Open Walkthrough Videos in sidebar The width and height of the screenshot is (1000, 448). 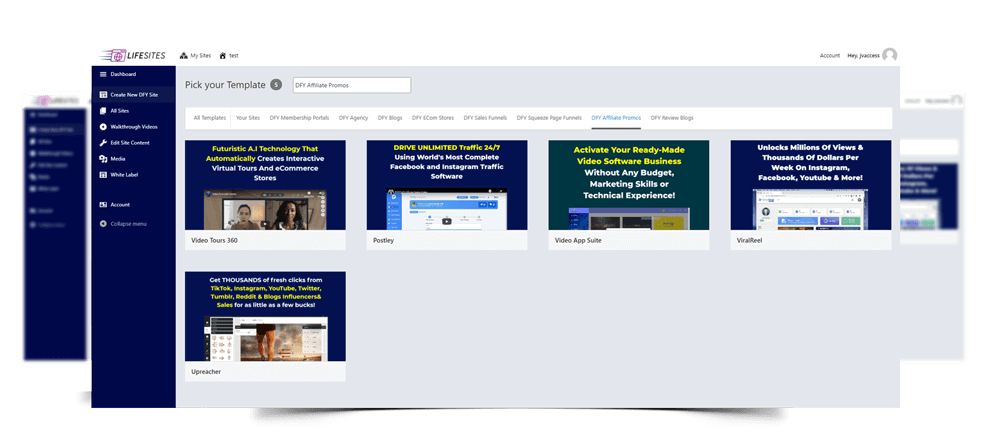point(133,126)
